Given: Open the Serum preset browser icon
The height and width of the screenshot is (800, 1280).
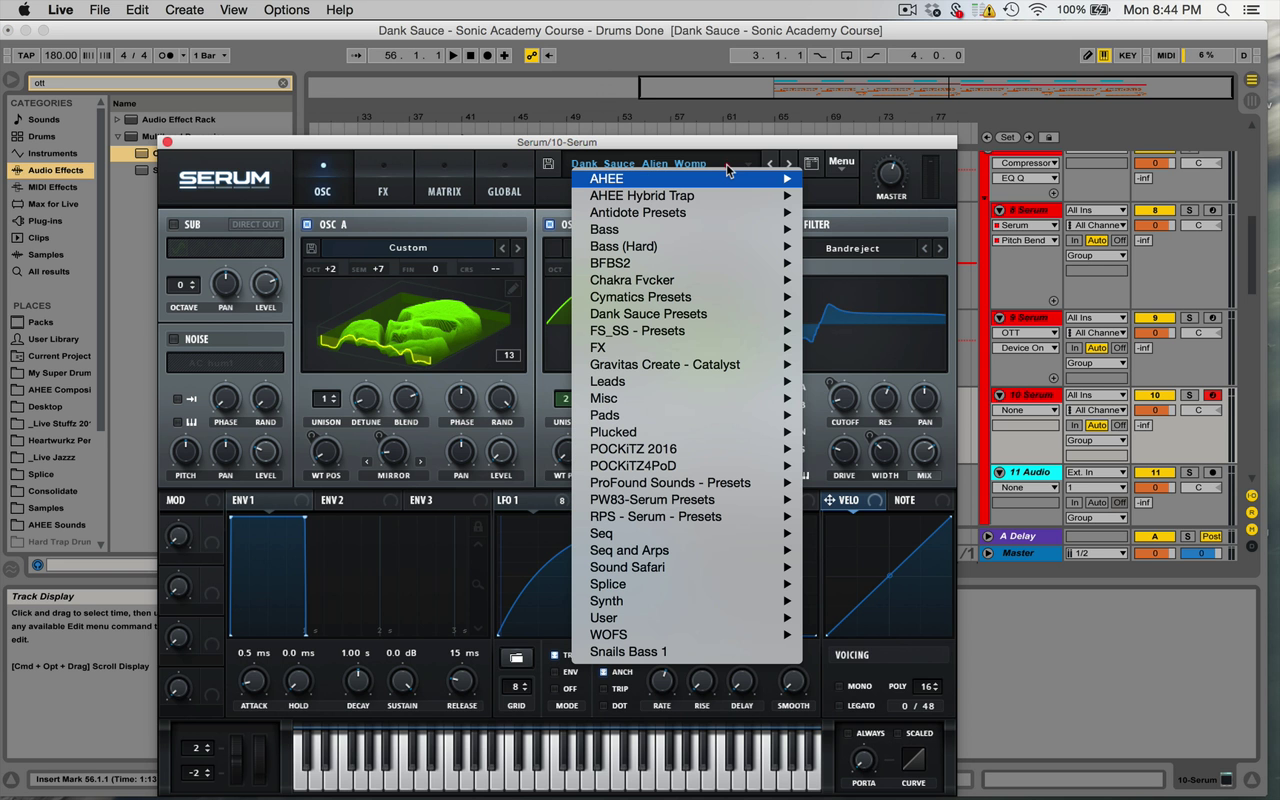Looking at the screenshot, I should 811,163.
